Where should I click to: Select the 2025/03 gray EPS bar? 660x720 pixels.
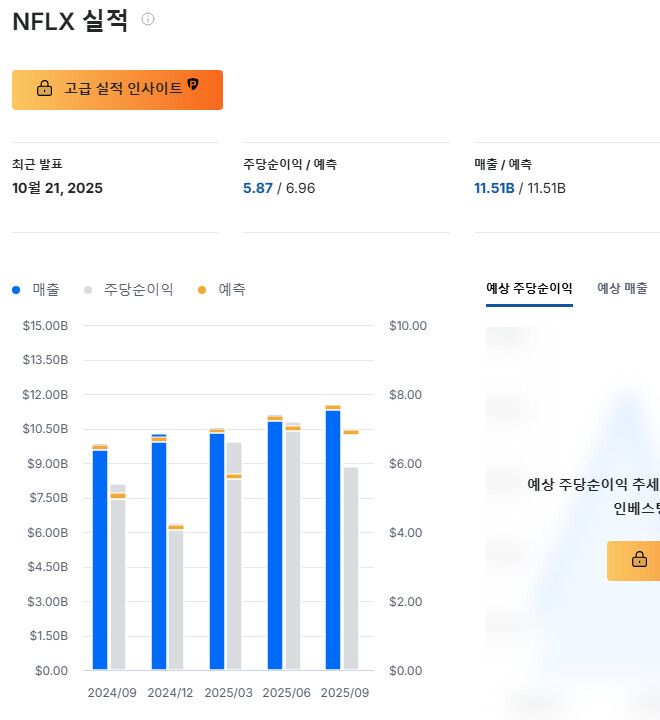(x=234, y=556)
